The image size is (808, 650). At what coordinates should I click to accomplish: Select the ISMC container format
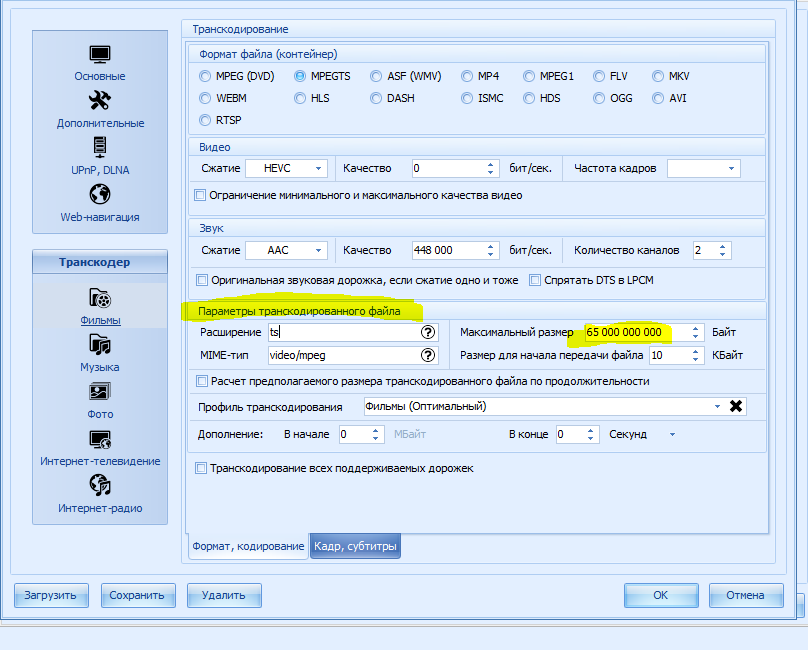point(467,98)
